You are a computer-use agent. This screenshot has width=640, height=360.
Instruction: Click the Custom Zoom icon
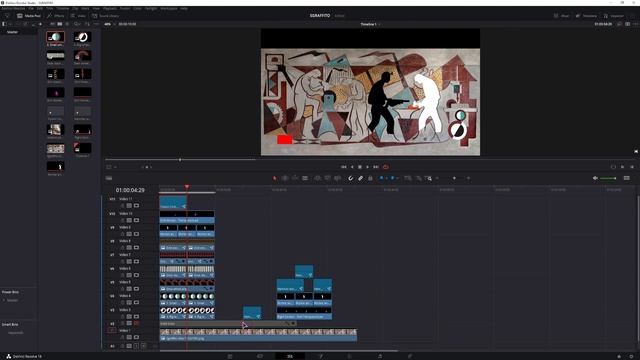(428, 178)
